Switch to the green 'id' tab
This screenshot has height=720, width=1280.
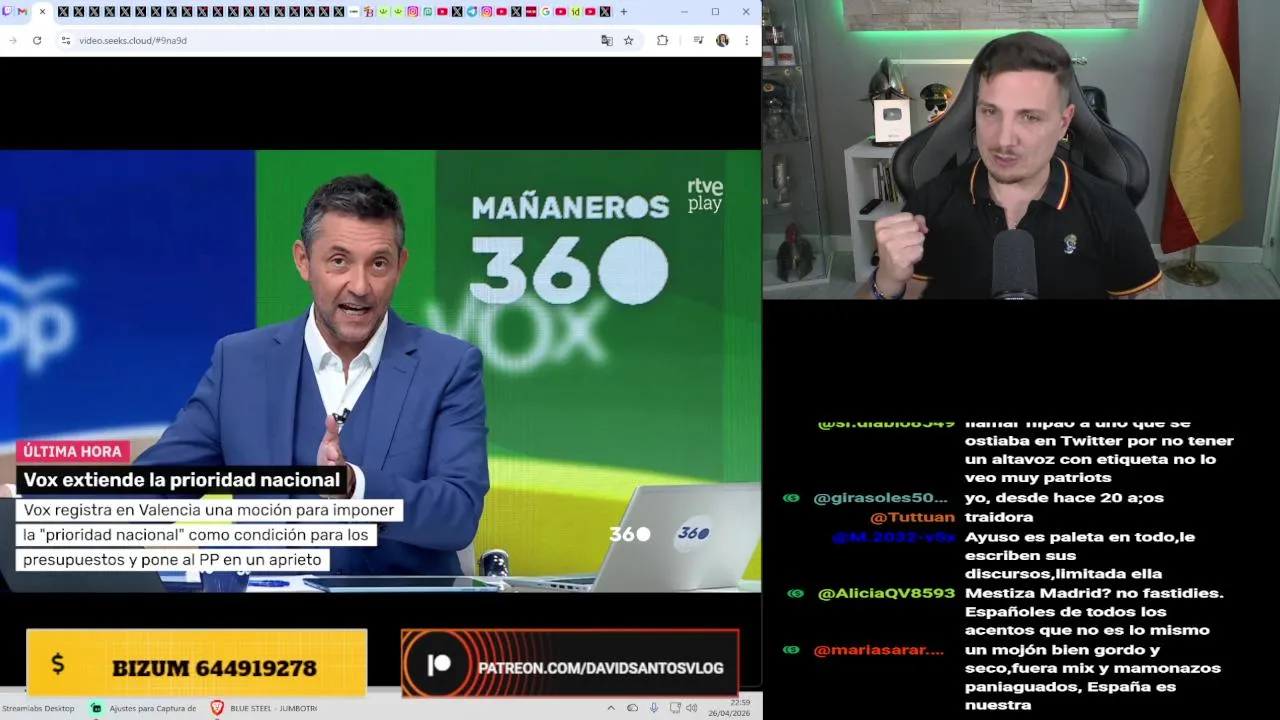575,12
